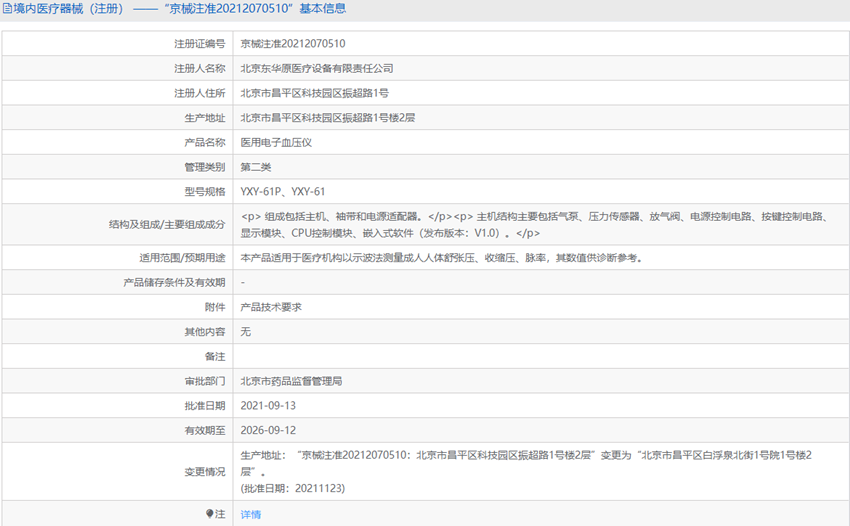Click the 其他内容 value 无
The height and width of the screenshot is (526, 850).
click(246, 332)
